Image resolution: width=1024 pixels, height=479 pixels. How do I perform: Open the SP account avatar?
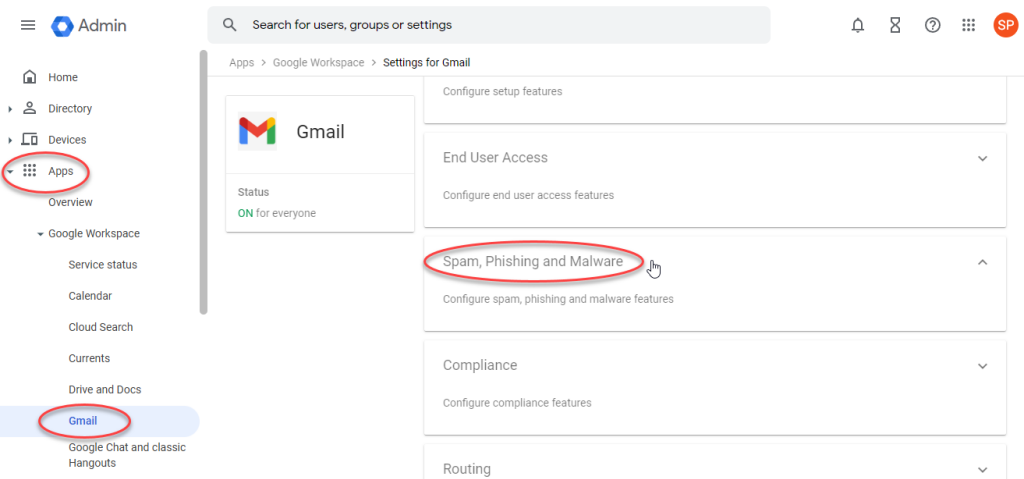click(x=1004, y=25)
